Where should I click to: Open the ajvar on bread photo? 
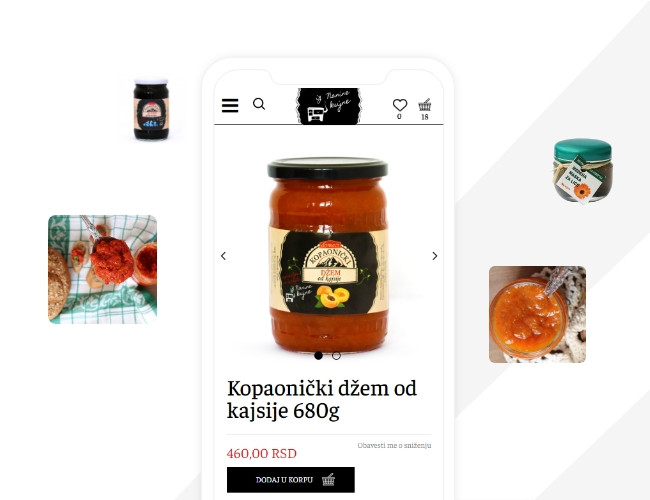tap(102, 269)
